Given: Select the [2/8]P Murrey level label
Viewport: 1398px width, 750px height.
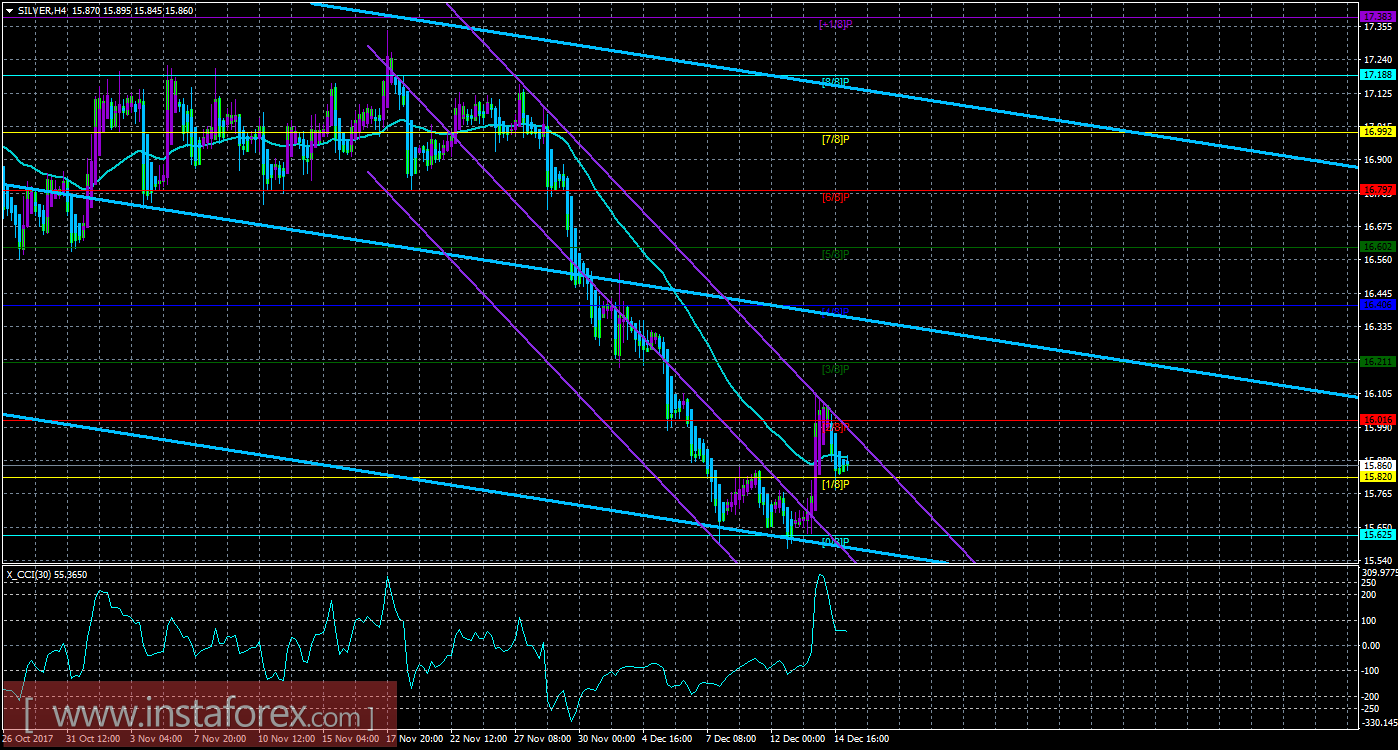Looking at the screenshot, I should 835,427.
